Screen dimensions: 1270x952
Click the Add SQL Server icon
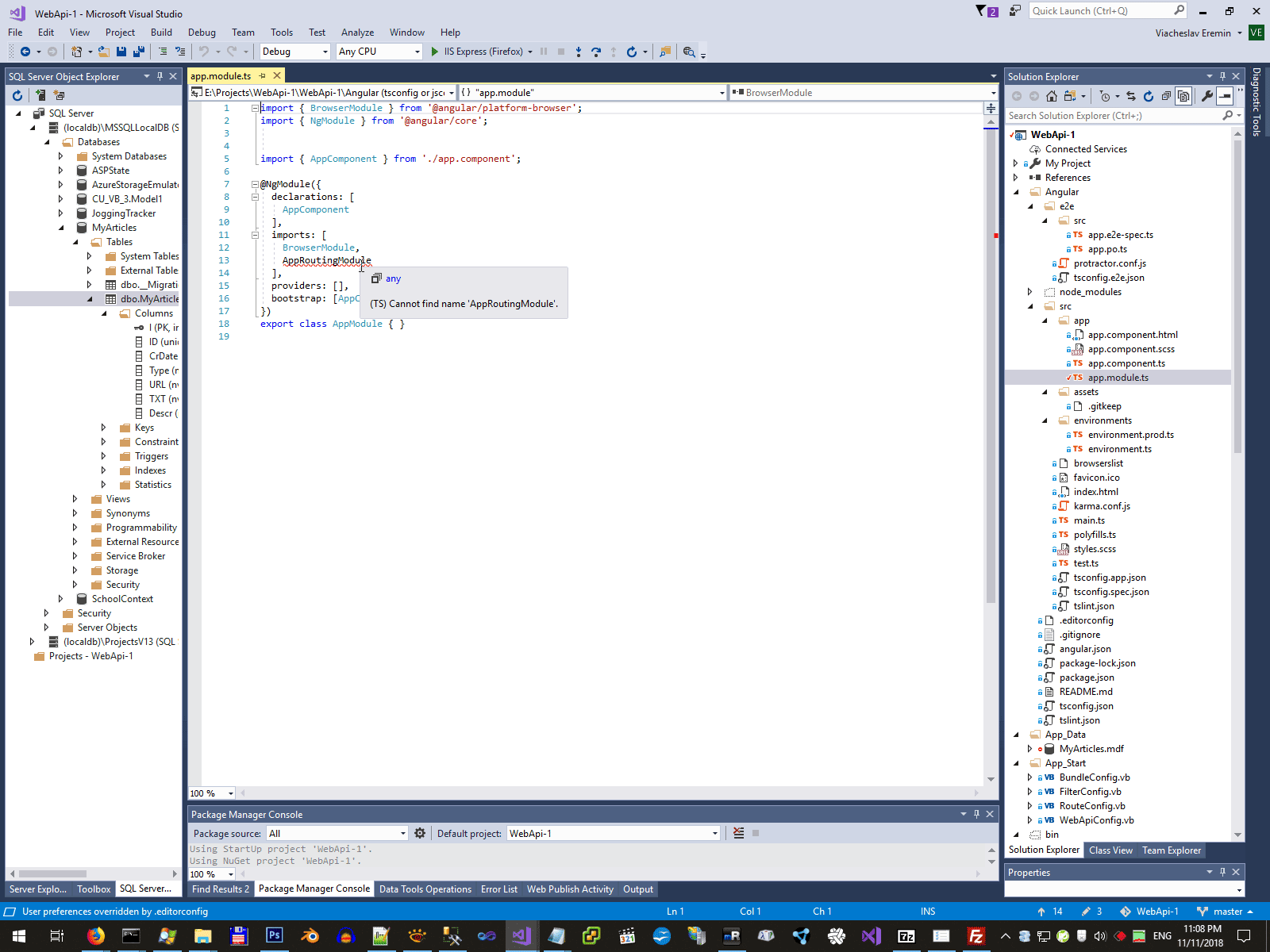[x=40, y=95]
